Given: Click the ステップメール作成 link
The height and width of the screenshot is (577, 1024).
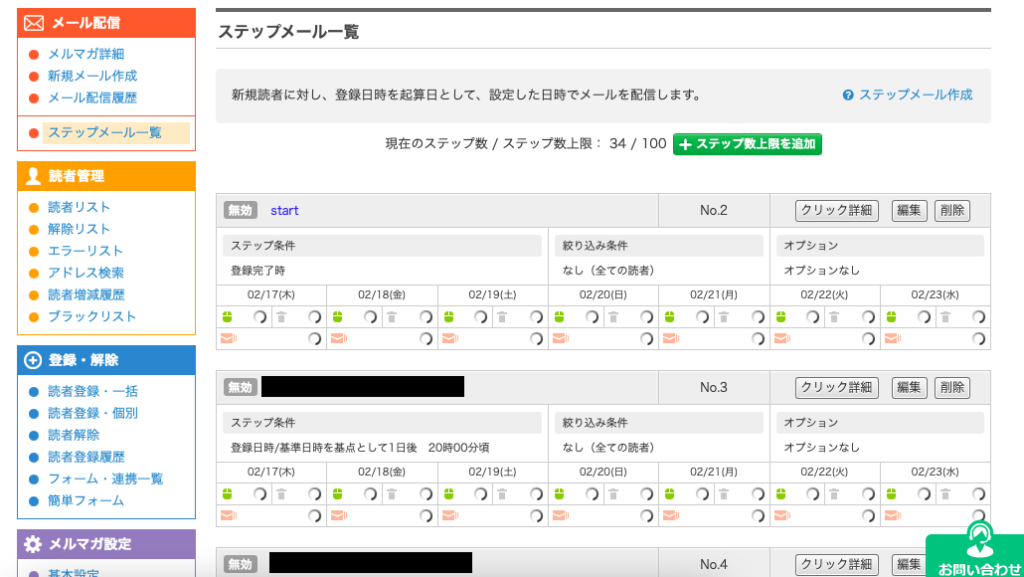Looking at the screenshot, I should point(915,95).
